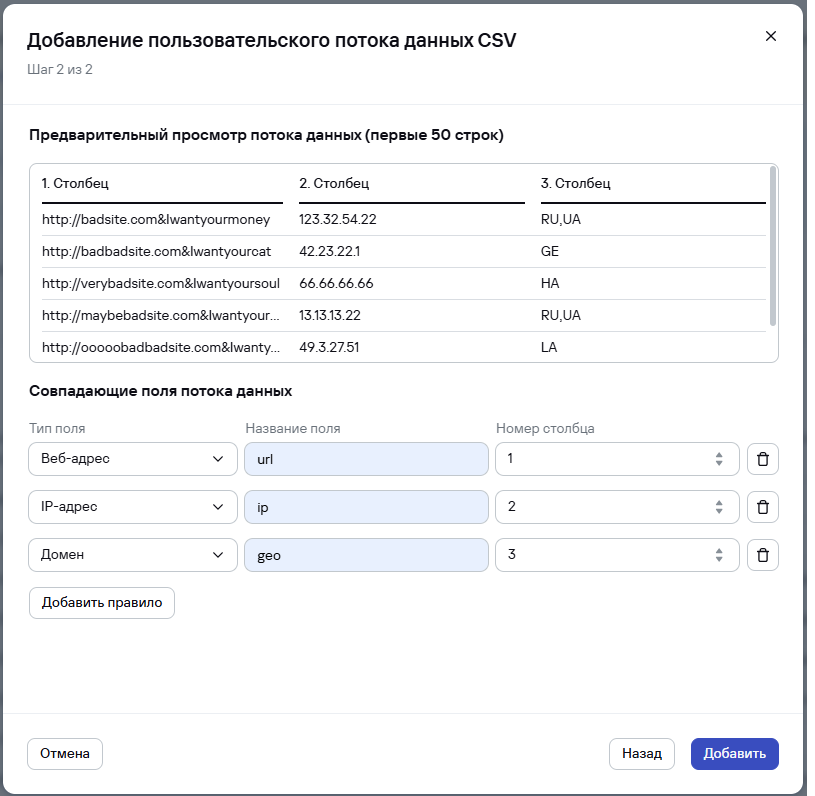This screenshot has width=815, height=796.
Task: Click the geo field name input
Action: (366, 555)
